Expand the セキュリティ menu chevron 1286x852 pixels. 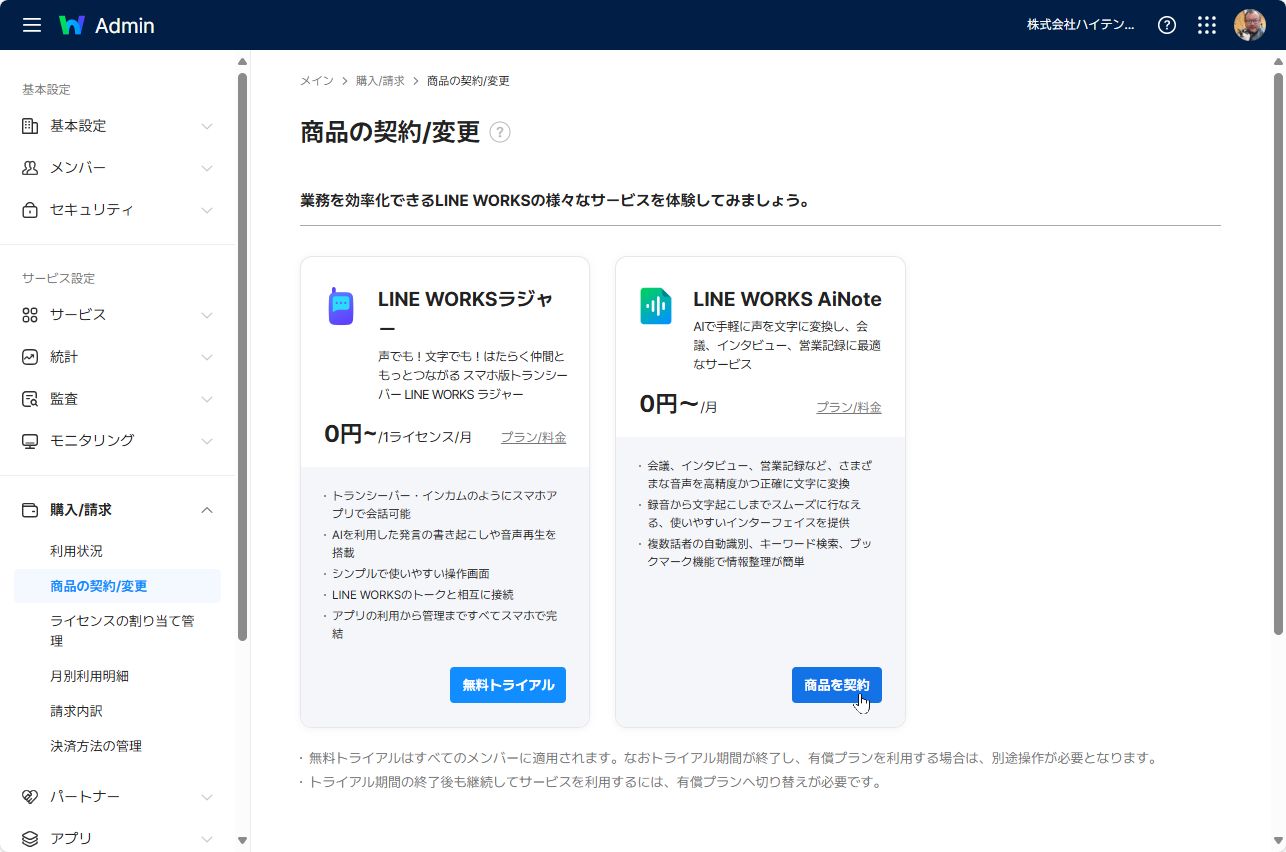pyautogui.click(x=207, y=210)
